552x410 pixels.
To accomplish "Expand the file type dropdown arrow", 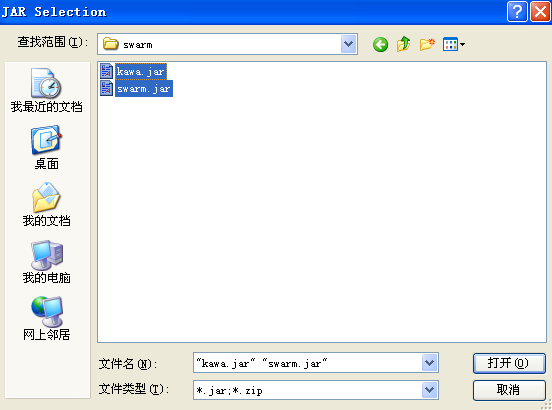I will (429, 390).
